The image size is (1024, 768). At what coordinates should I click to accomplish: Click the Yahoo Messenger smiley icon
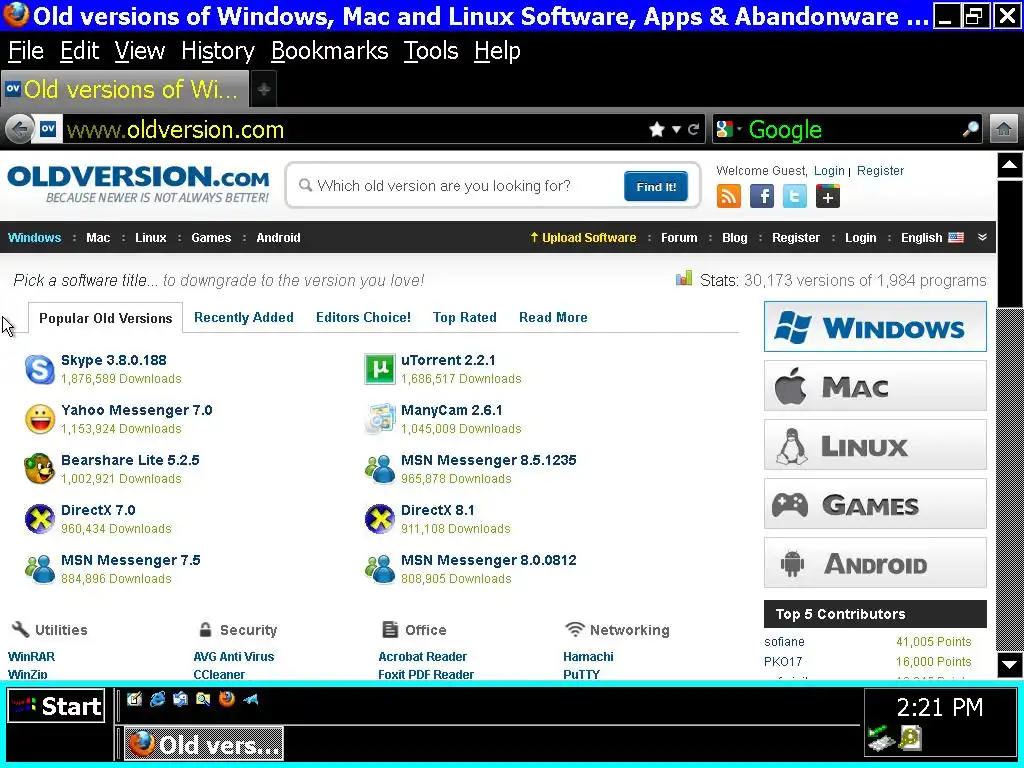click(39, 419)
